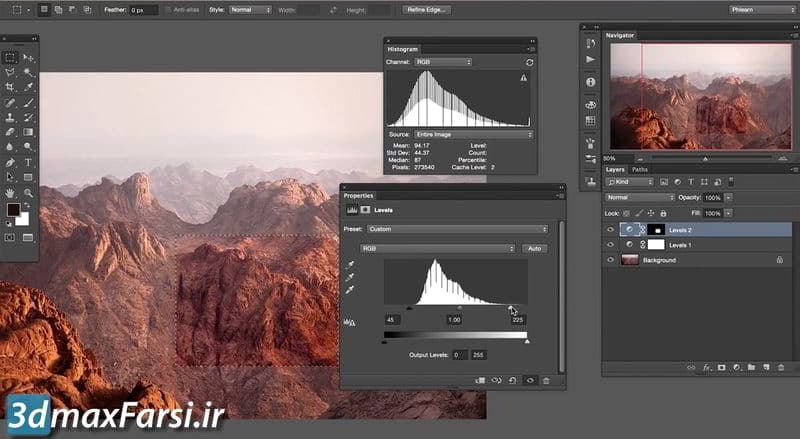
Task: Toggle visibility of Levels 2 layer
Action: coord(610,230)
